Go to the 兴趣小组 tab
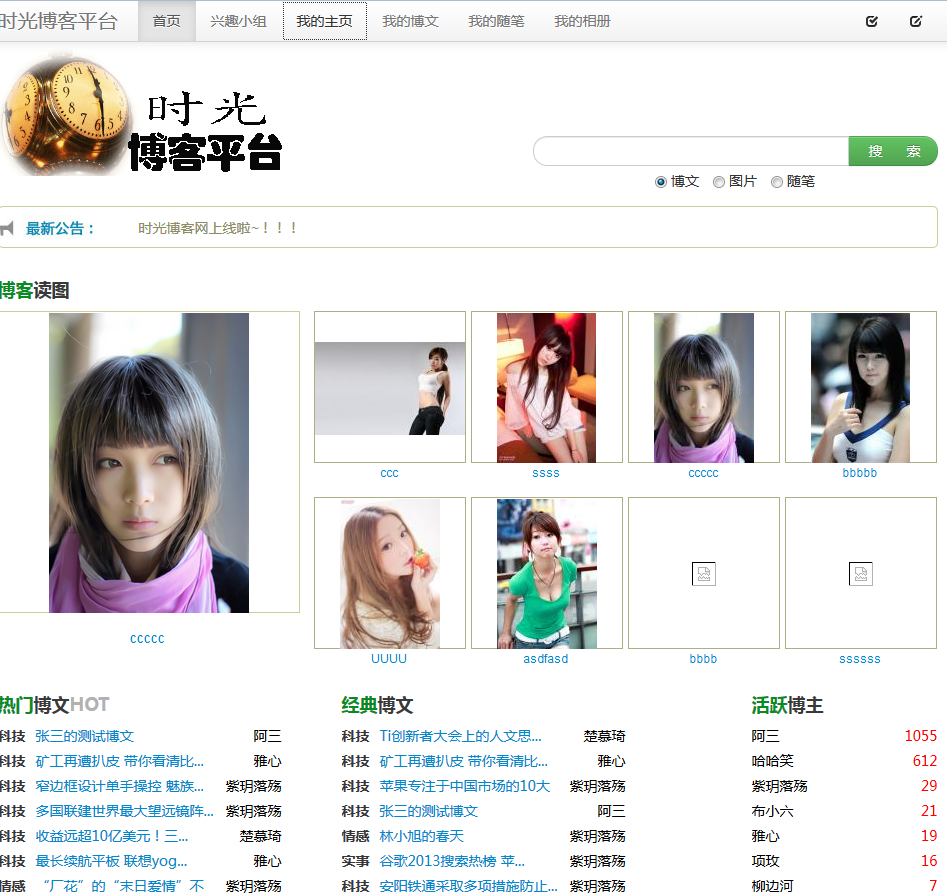This screenshot has height=894, width=947. pyautogui.click(x=238, y=21)
